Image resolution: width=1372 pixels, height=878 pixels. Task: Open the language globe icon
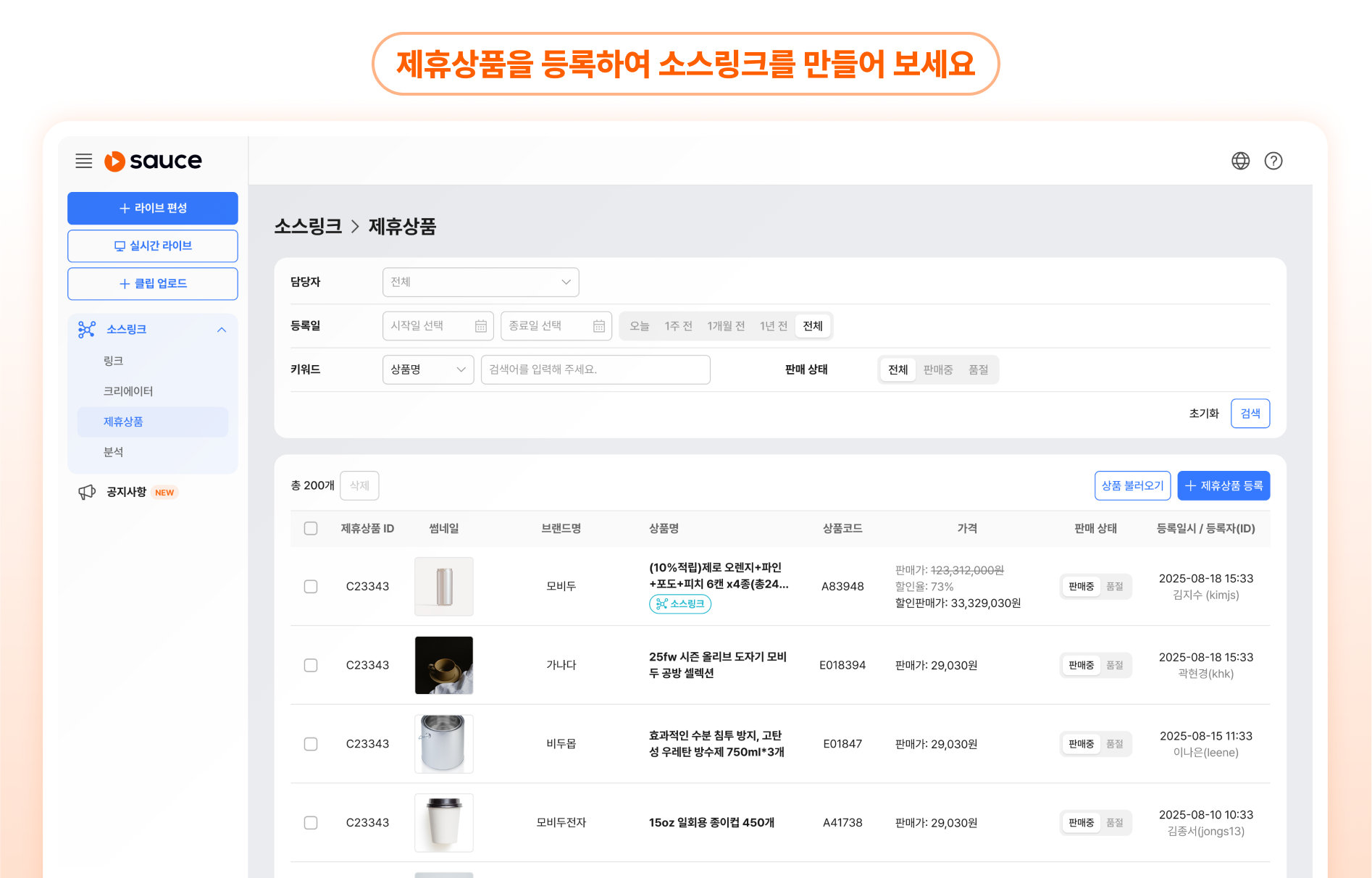click(1240, 161)
